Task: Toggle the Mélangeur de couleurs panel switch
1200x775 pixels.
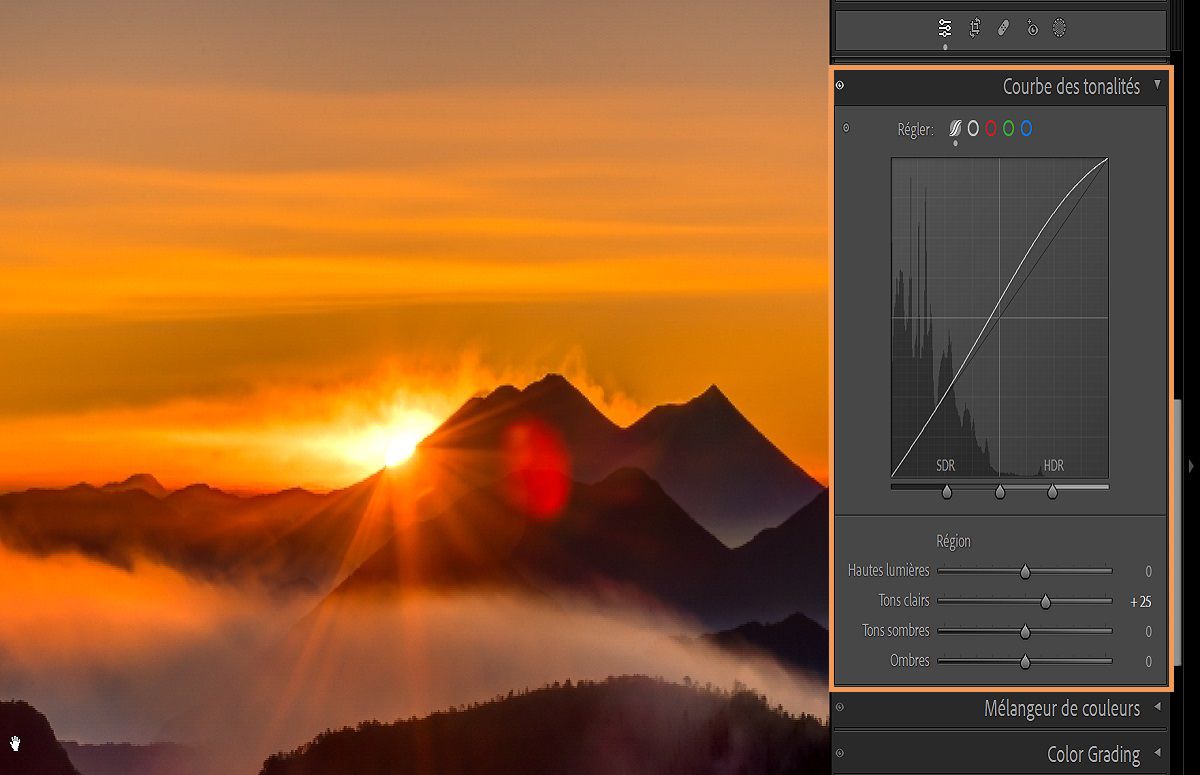Action: coord(840,707)
